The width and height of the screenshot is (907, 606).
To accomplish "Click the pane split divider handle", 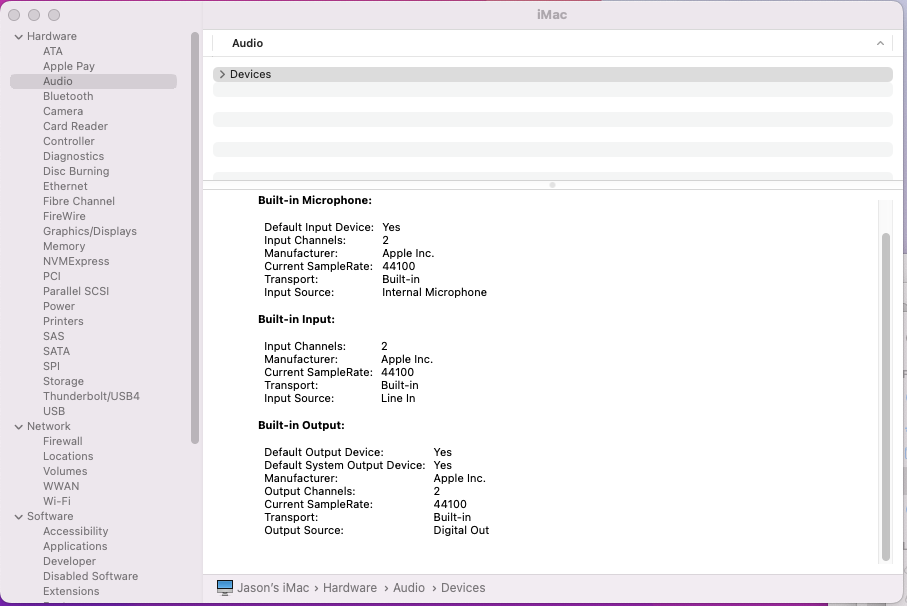I will point(552,185).
